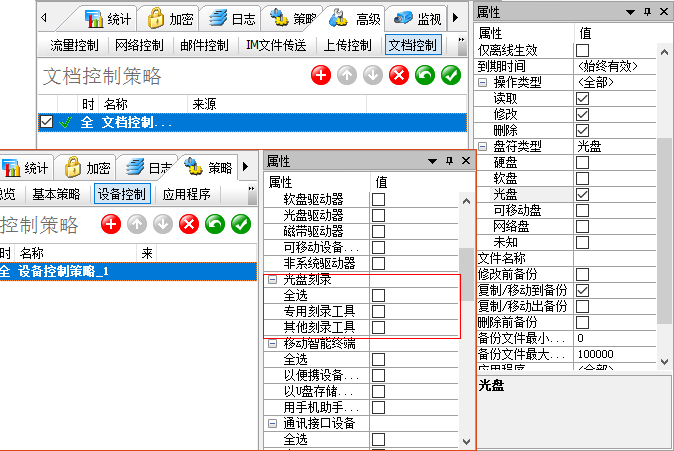Toggle 复制/移动到备份 checkbox
The image size is (674, 451).
click(x=582, y=290)
